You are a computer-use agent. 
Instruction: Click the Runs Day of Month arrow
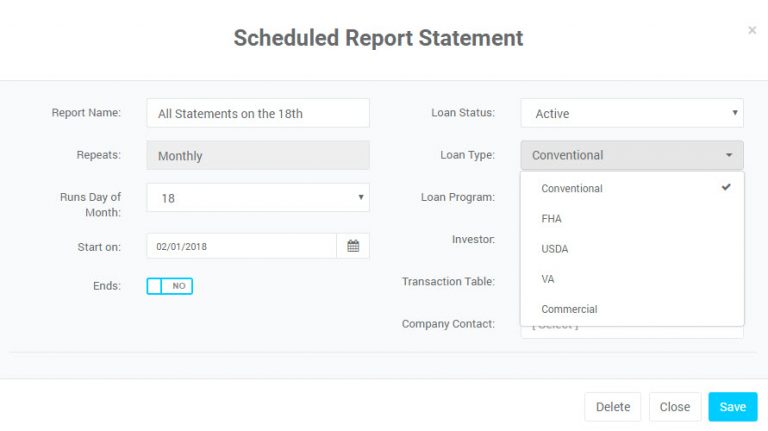(x=360, y=197)
